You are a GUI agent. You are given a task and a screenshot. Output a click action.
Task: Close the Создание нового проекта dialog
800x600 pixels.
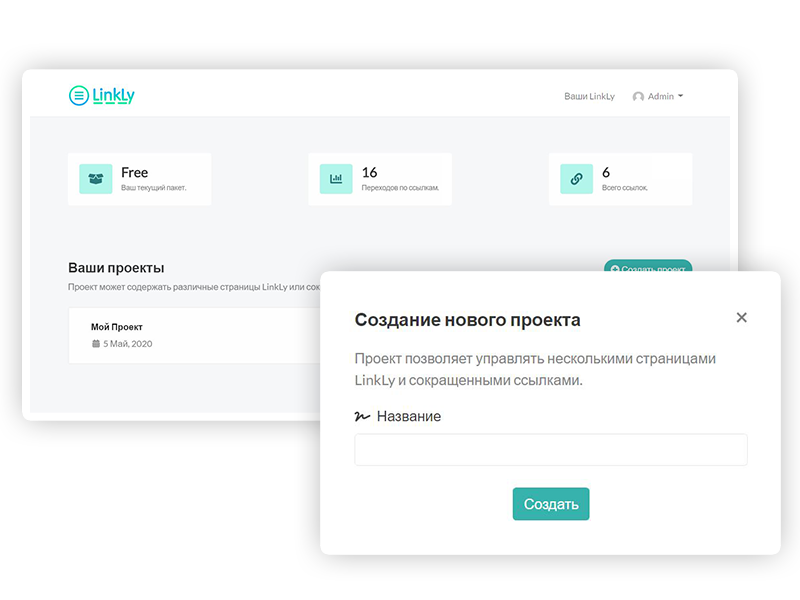(741, 318)
